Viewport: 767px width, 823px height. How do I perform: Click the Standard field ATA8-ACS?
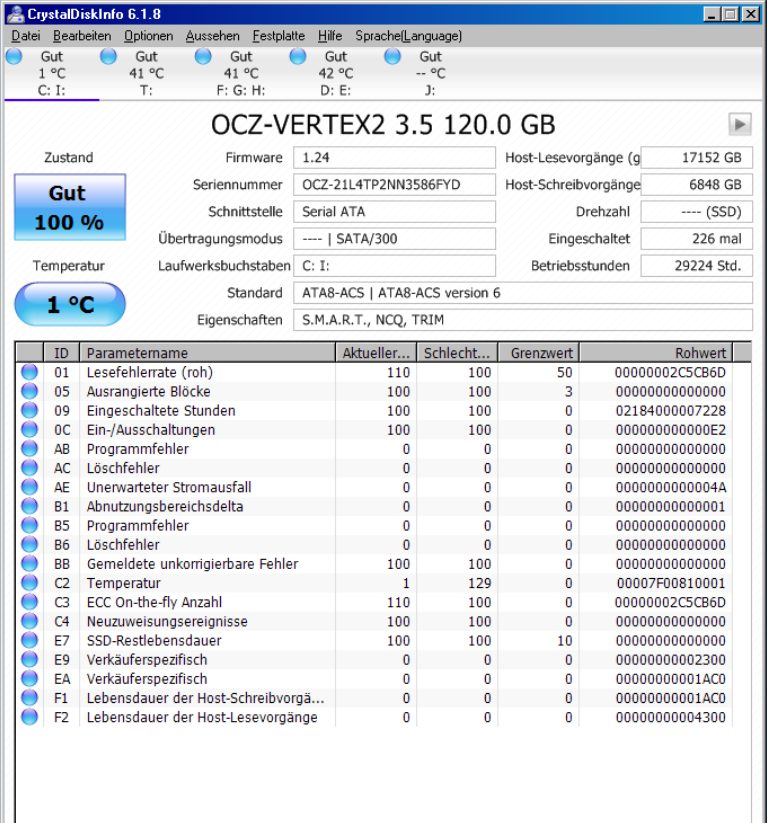pyautogui.click(x=523, y=293)
